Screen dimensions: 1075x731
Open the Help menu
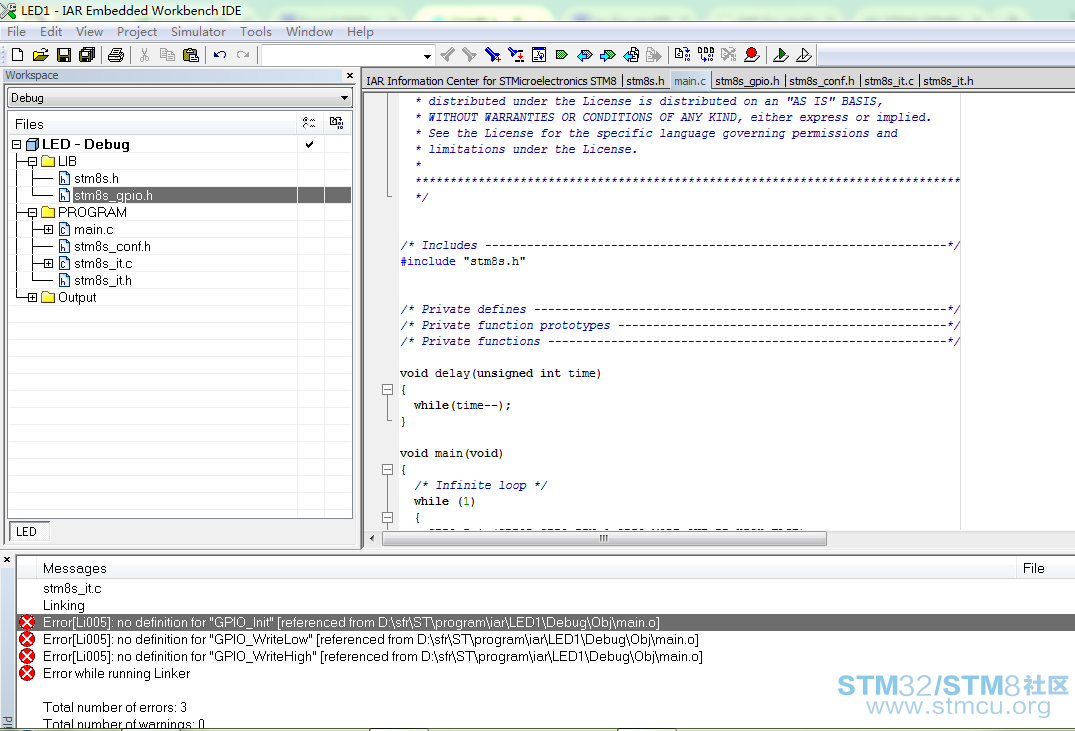[360, 32]
